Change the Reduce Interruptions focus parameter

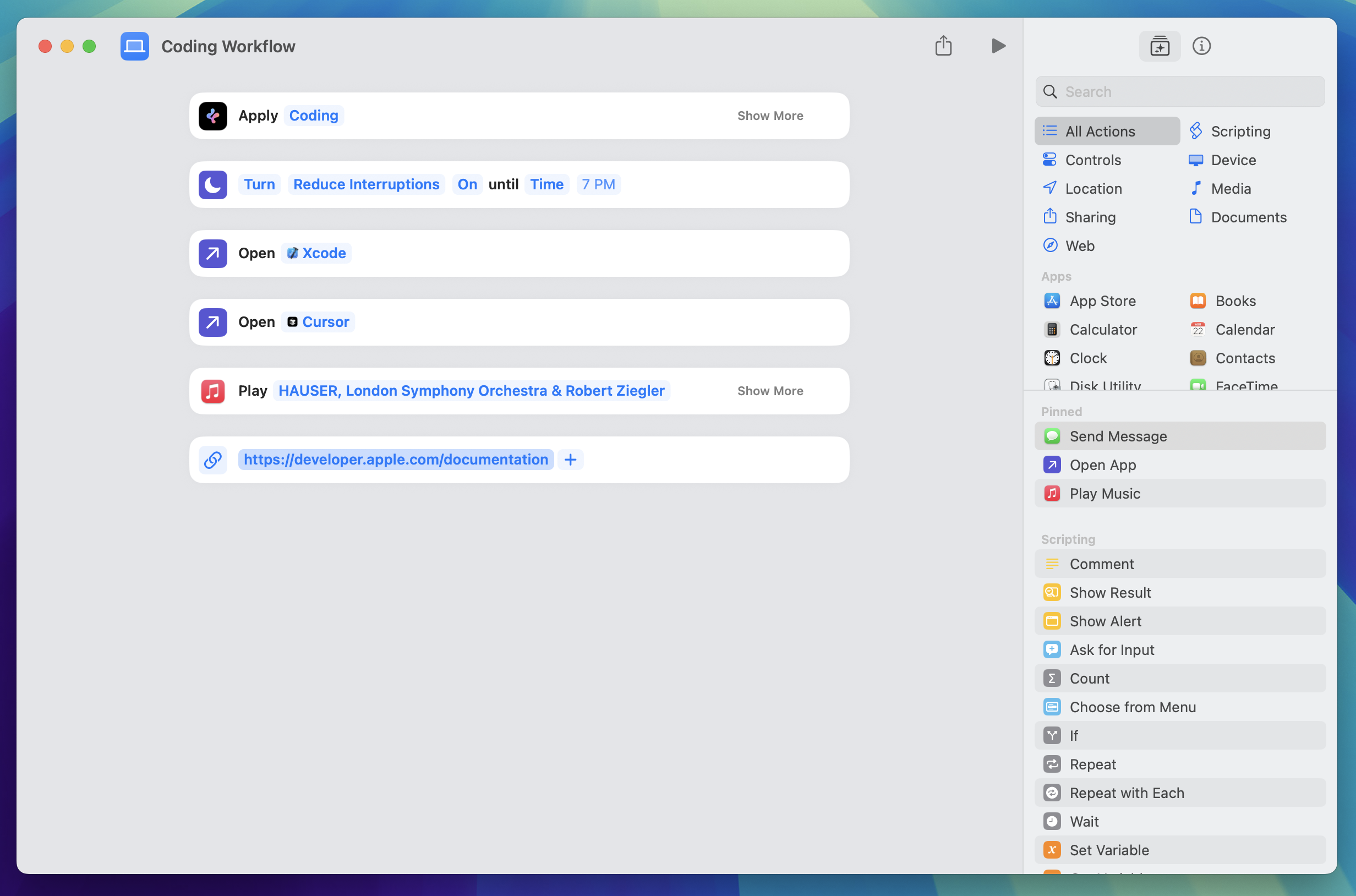coord(366,184)
